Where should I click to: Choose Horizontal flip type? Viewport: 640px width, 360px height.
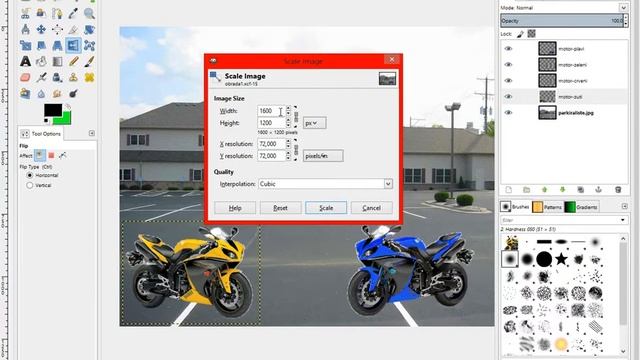29,175
